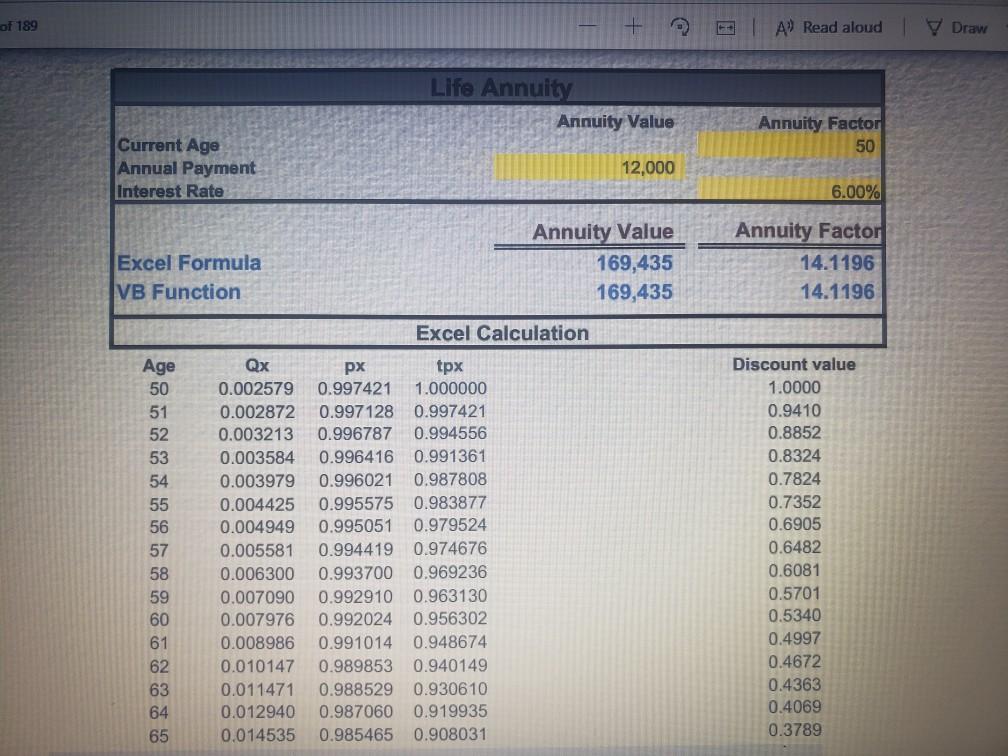This screenshot has width=1008, height=756.
Task: Select the Interest Rate label
Action: tap(170, 191)
